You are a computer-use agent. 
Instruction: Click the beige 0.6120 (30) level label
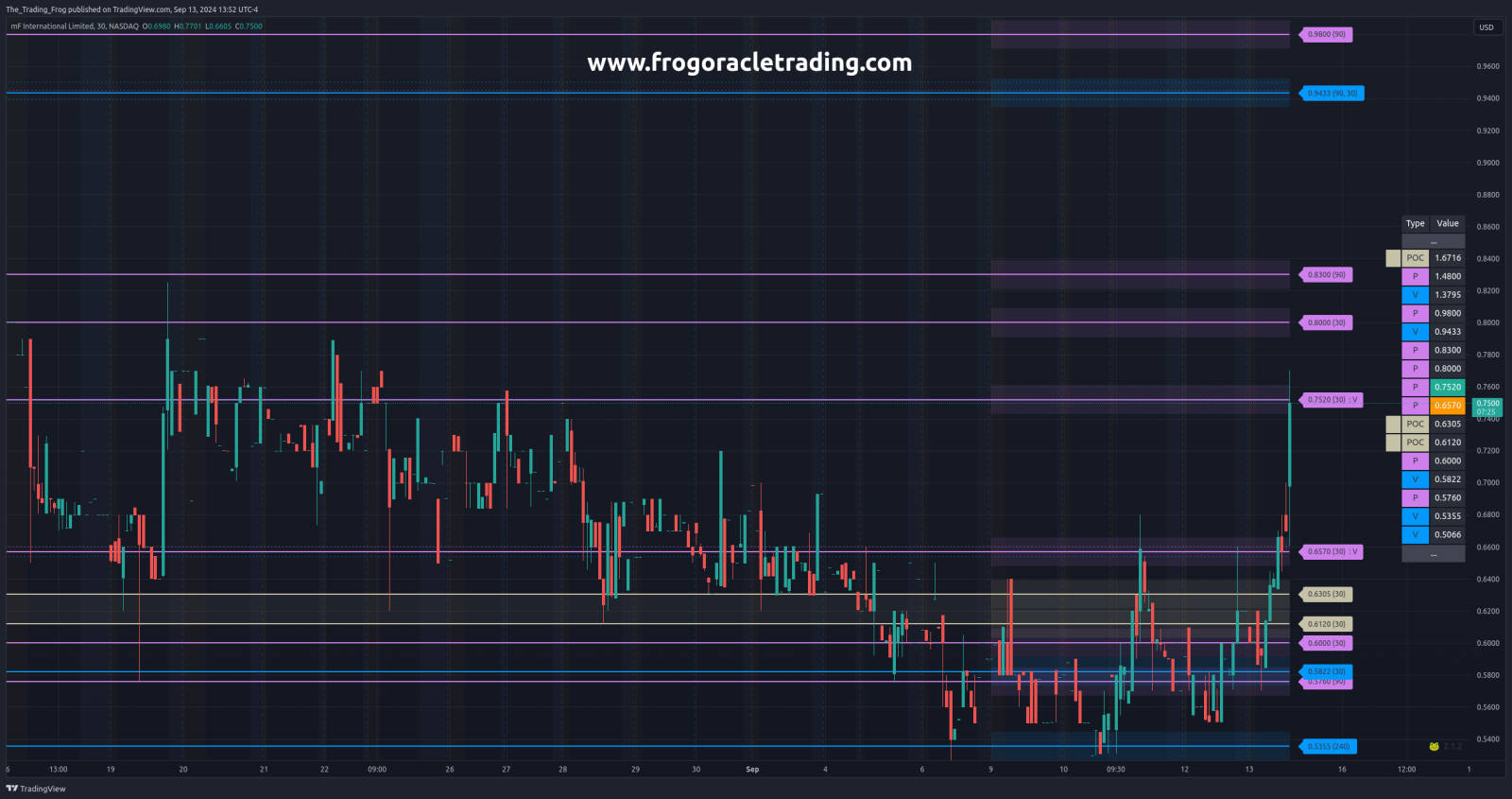point(1327,624)
